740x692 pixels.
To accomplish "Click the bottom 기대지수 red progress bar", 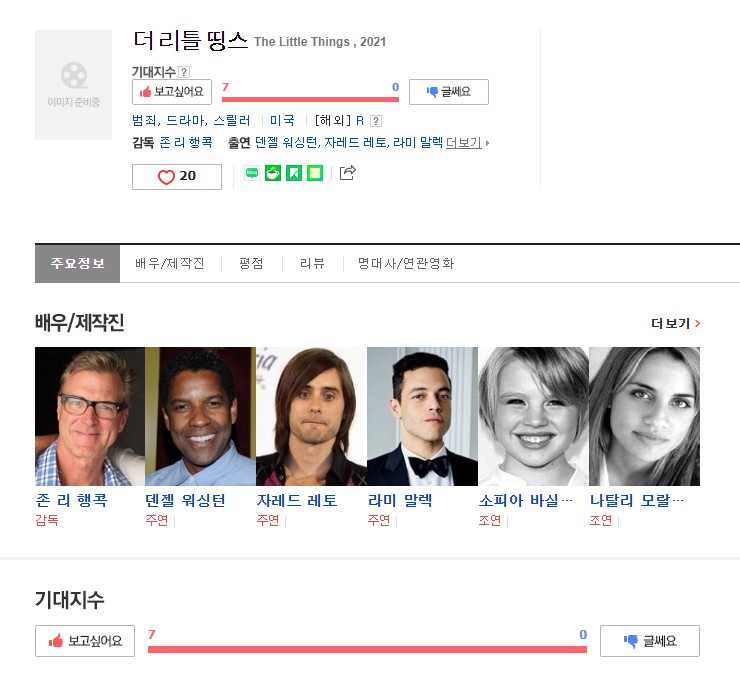I will click(x=367, y=650).
